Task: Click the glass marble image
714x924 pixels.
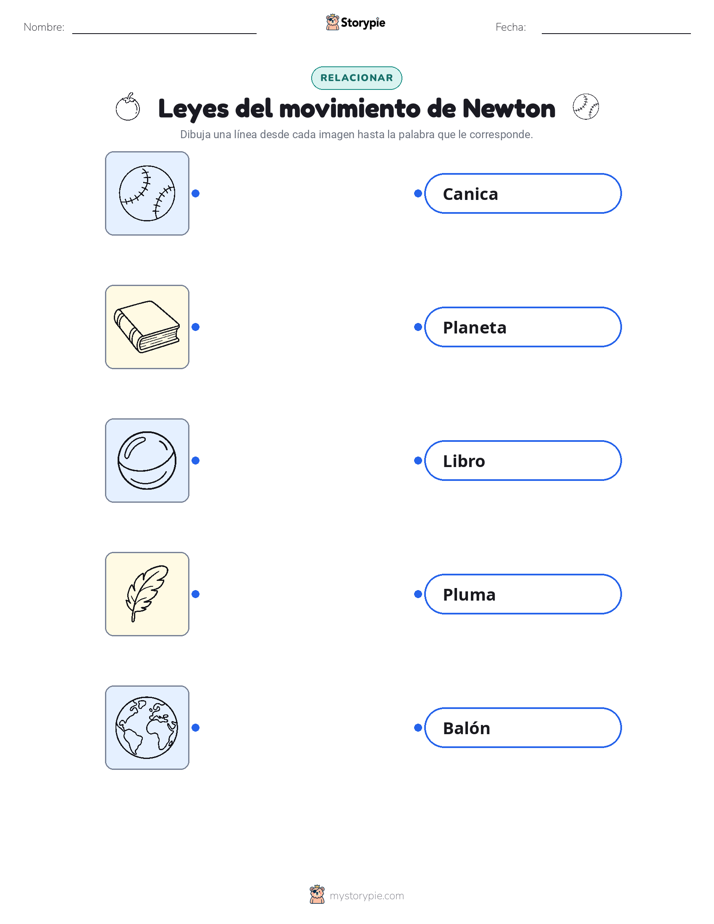Action: click(147, 460)
